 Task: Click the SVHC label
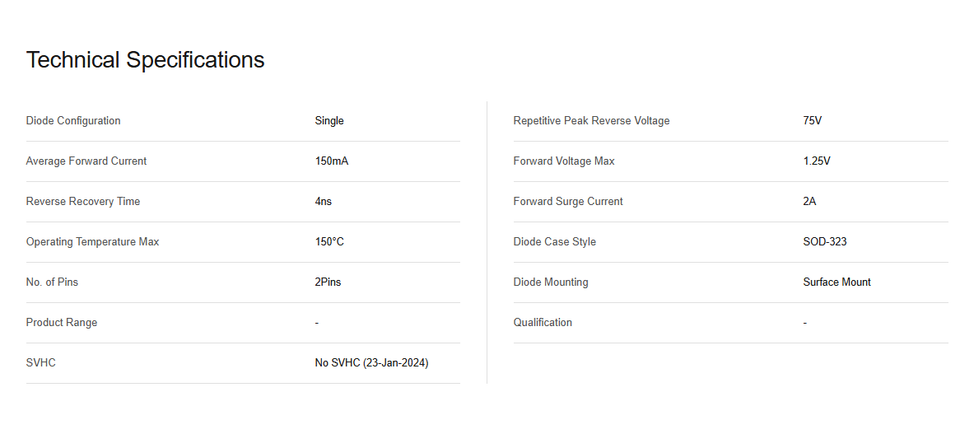pos(41,363)
